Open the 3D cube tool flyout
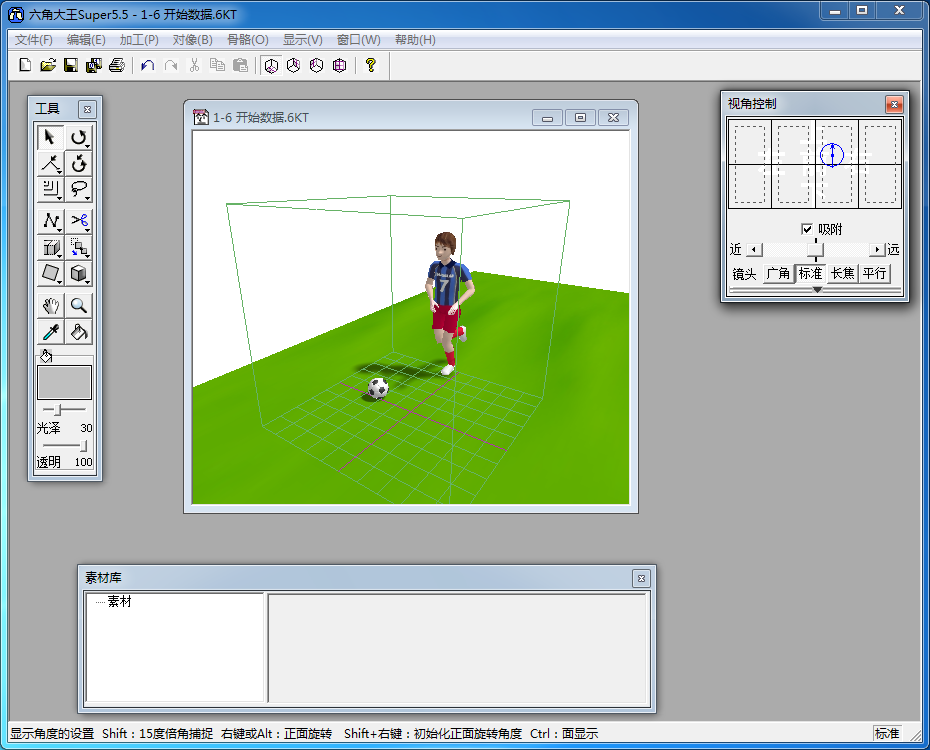 pos(79,274)
